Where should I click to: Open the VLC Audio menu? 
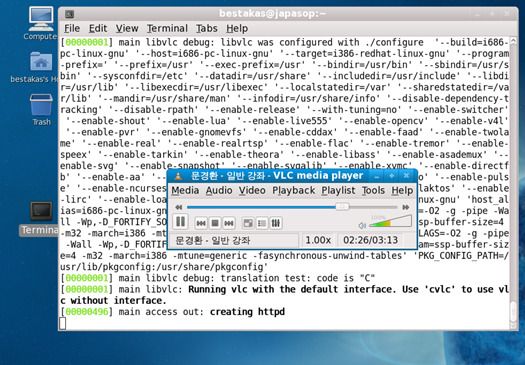[219, 190]
